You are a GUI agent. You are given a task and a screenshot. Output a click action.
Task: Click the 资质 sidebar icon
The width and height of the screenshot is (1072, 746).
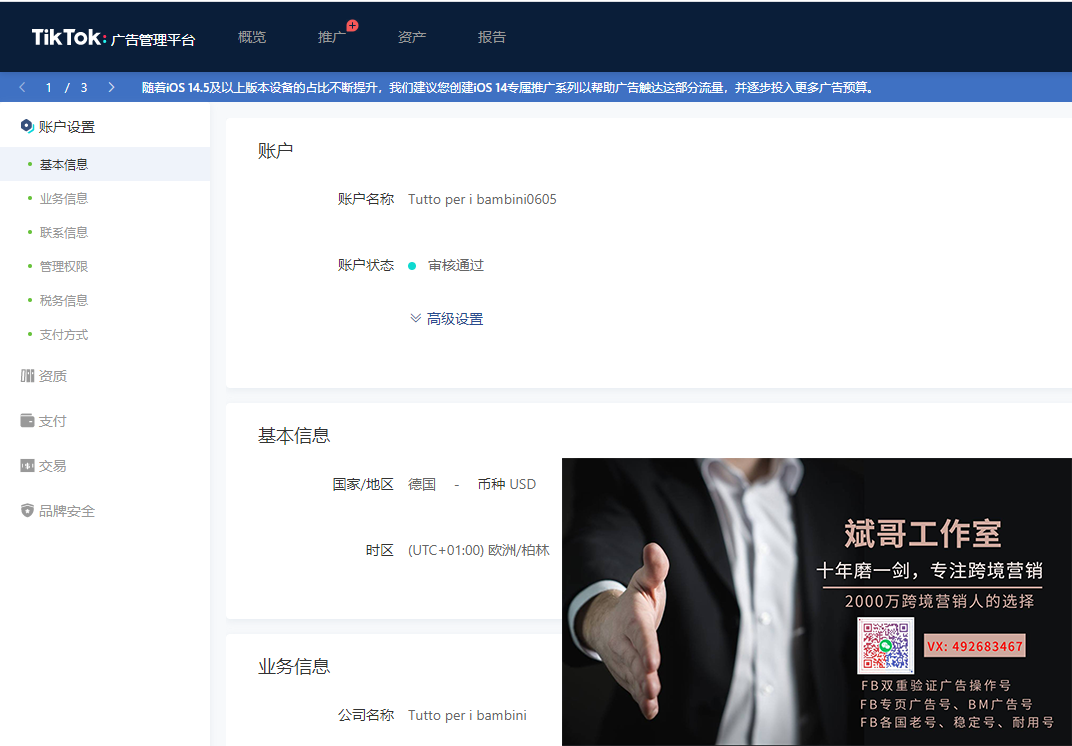(27, 376)
